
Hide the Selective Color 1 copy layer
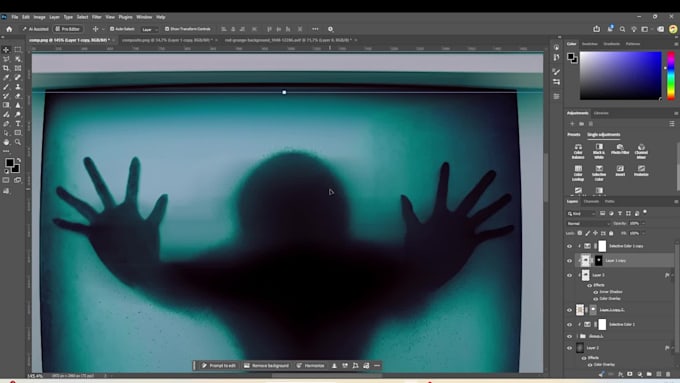pos(569,246)
